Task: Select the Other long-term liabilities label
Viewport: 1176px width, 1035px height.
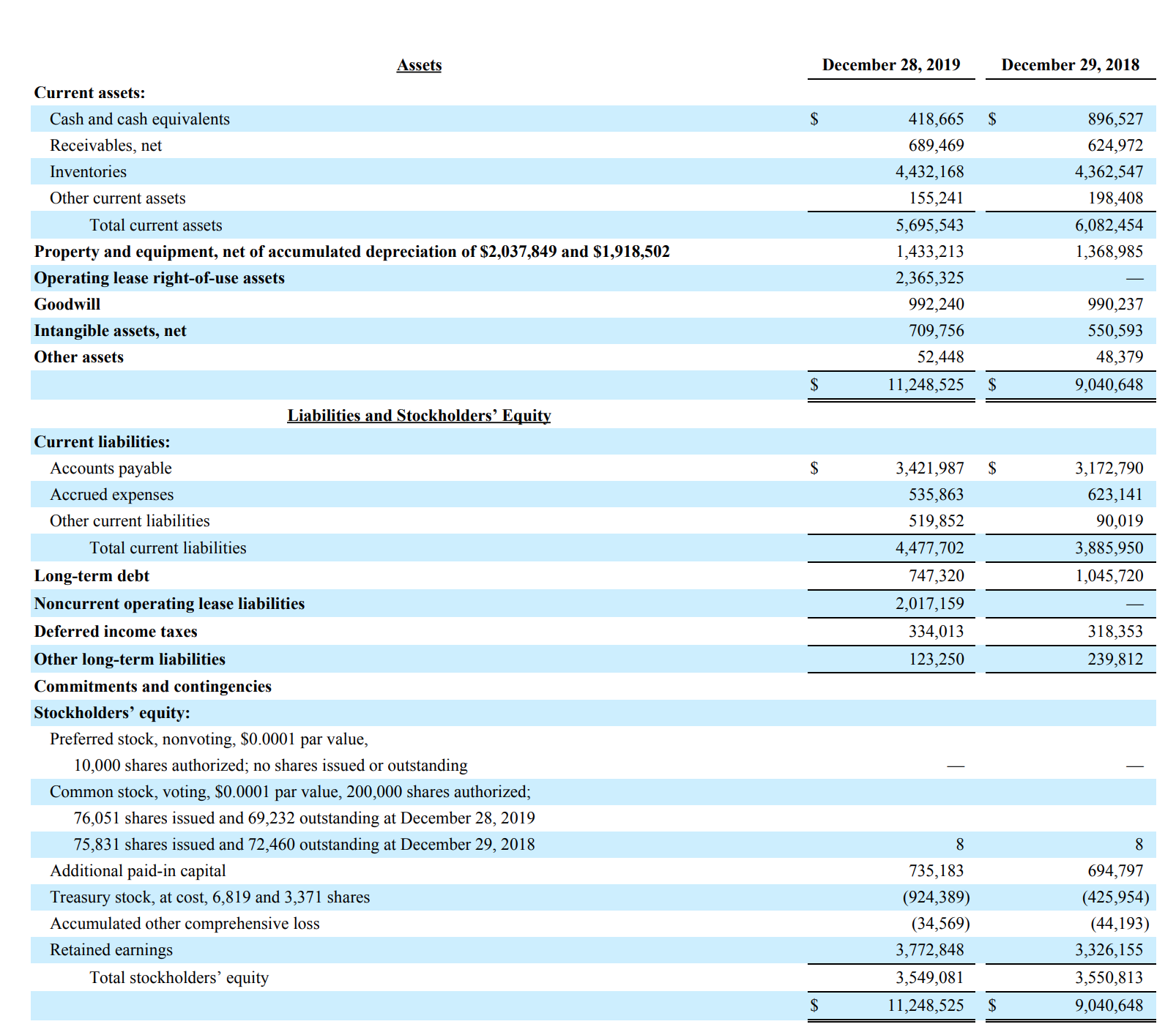Action: point(130,660)
